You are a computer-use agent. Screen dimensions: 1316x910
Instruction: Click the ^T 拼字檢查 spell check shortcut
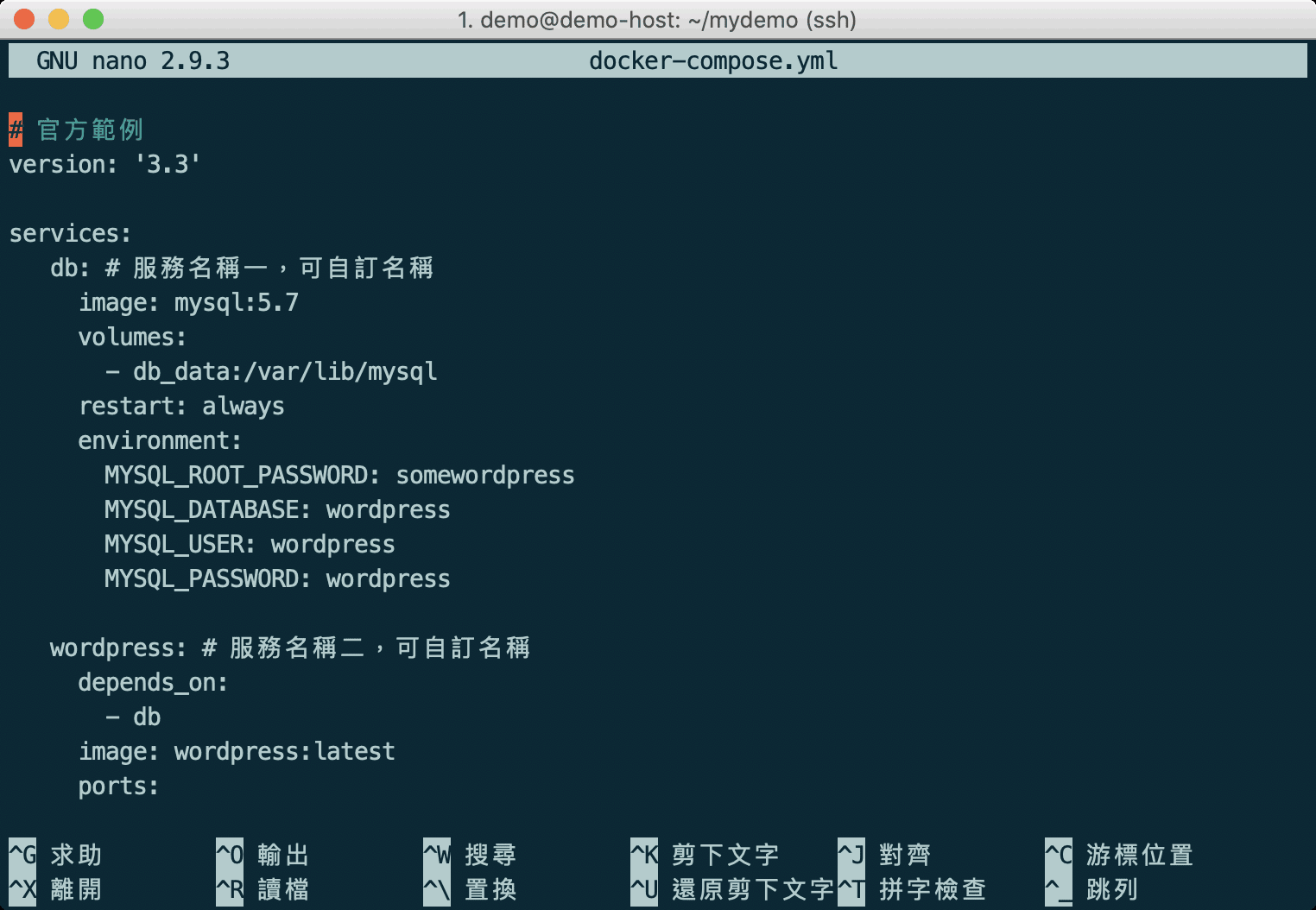[x=912, y=889]
